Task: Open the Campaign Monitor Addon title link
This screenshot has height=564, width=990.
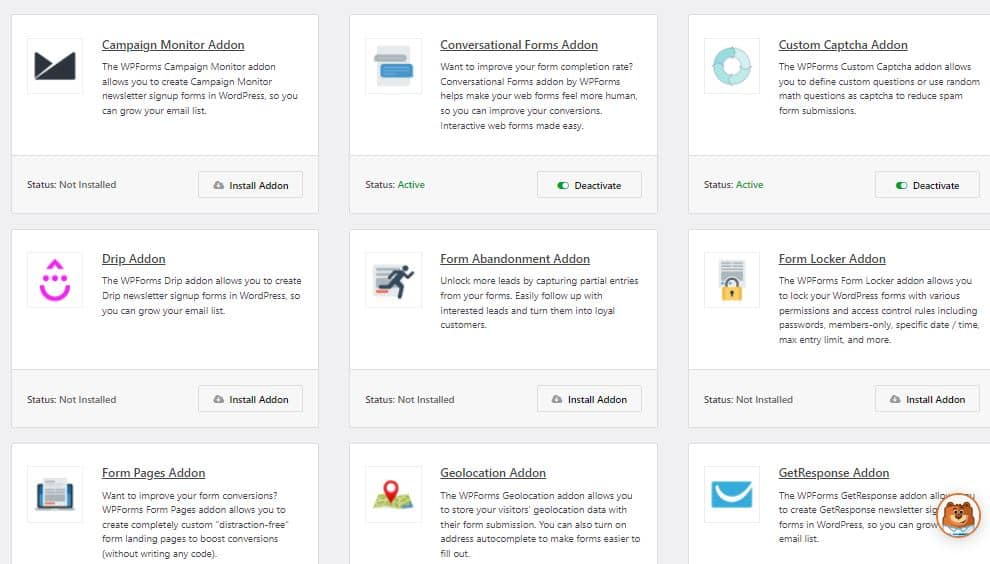Action: 173,45
